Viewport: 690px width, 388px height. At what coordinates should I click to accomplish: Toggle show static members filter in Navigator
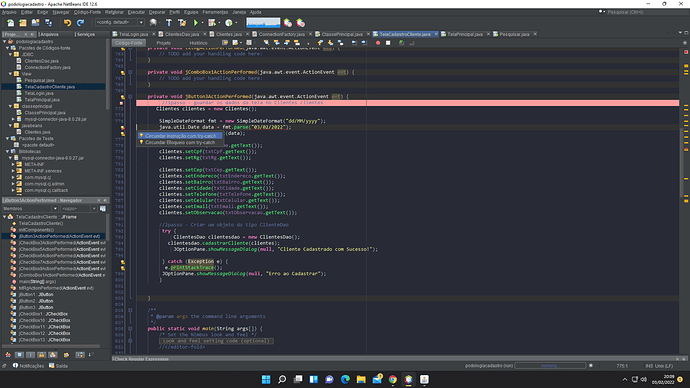(x=30, y=355)
